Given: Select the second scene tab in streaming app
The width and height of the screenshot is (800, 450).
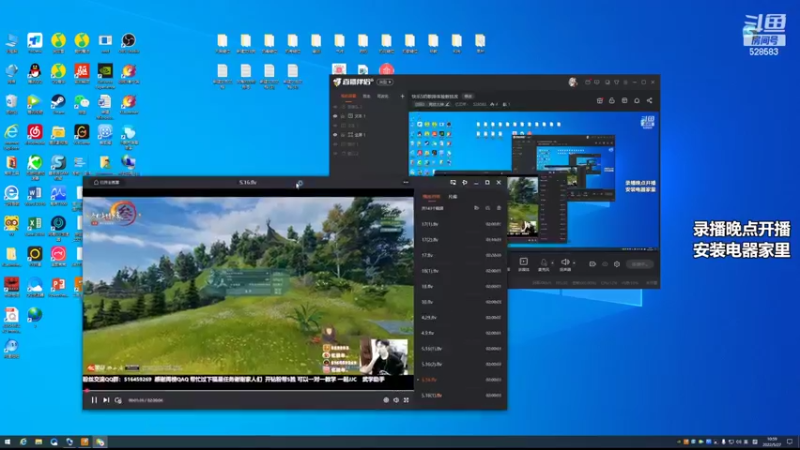Looking at the screenshot, I should pos(366,96).
